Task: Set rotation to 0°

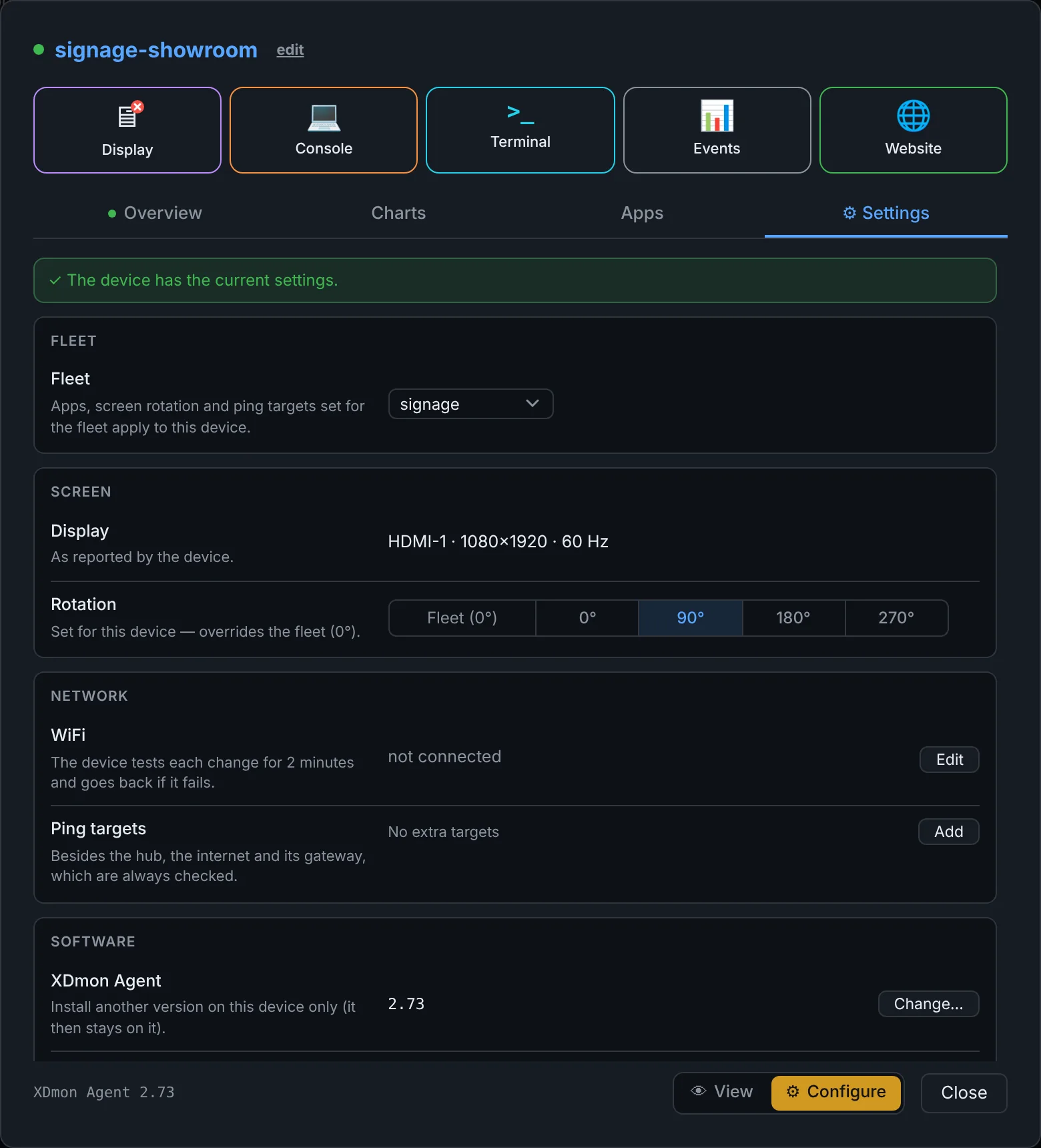Action: coord(587,618)
